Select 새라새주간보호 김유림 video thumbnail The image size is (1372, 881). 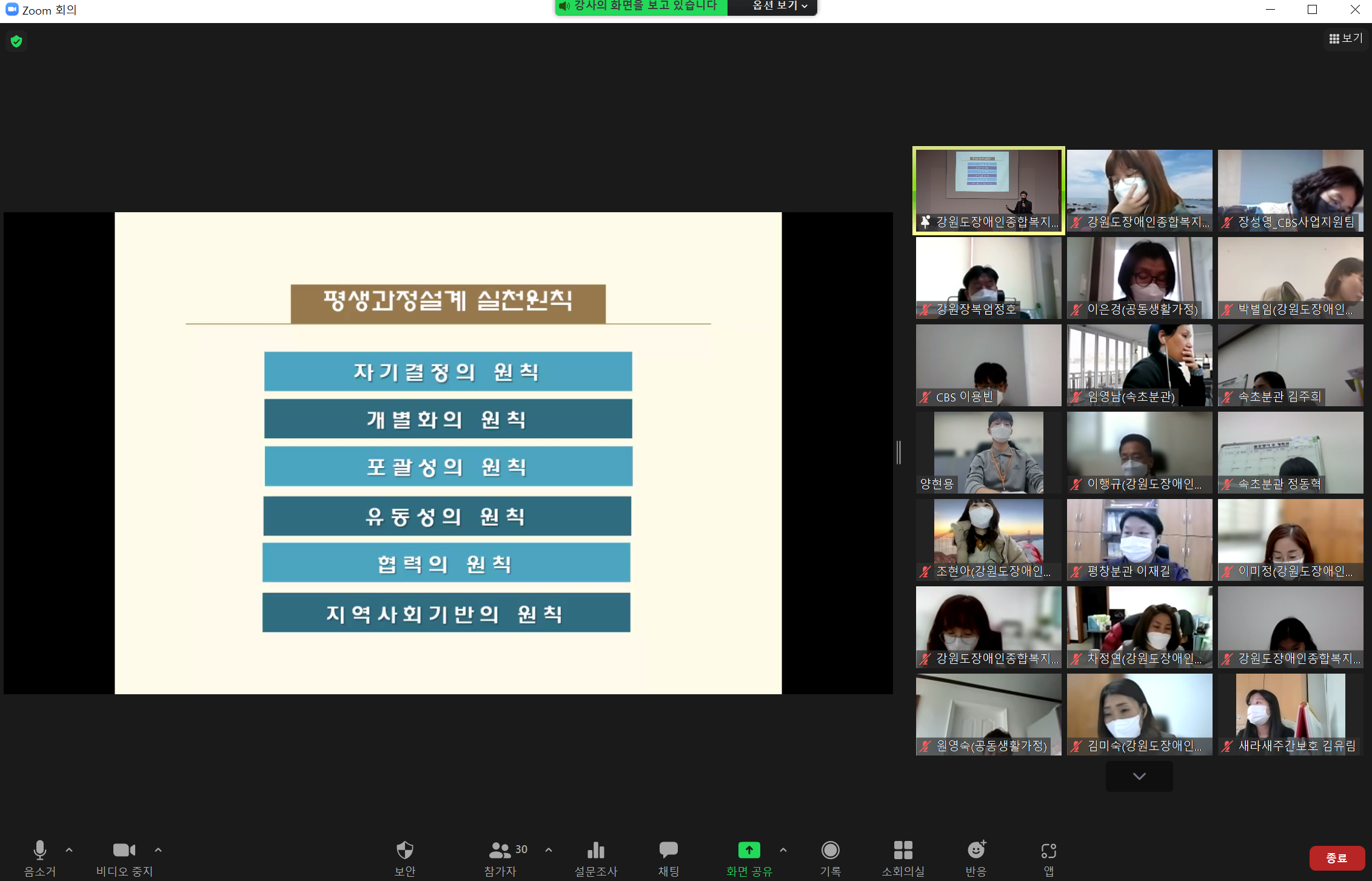[x=1291, y=714]
